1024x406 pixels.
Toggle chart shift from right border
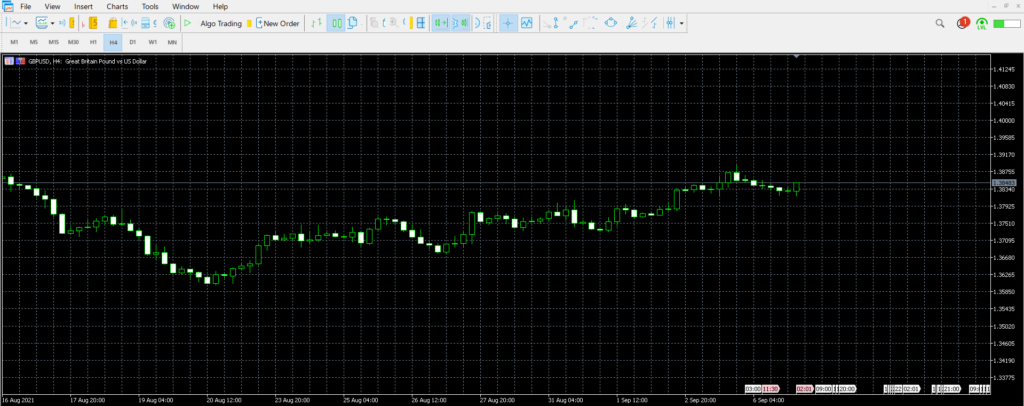(460, 23)
